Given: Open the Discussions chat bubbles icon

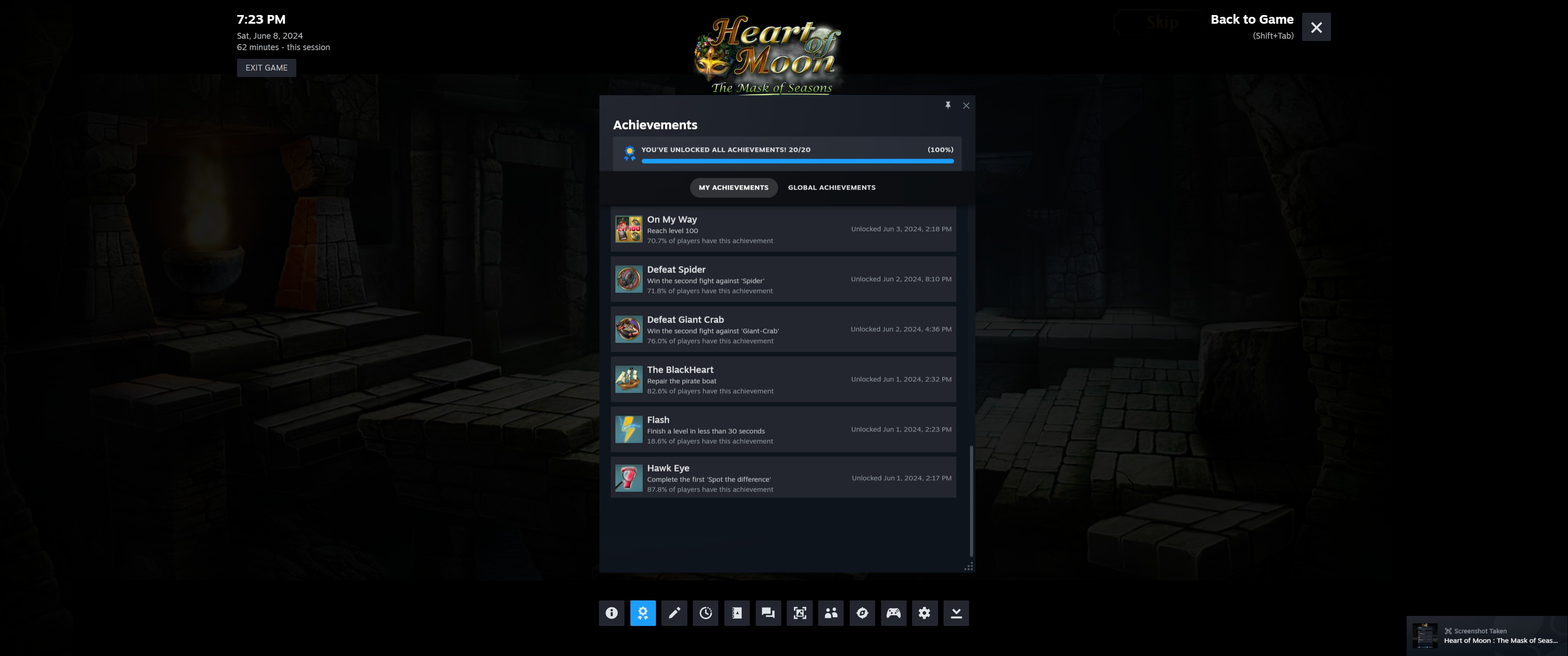Looking at the screenshot, I should click(x=768, y=613).
